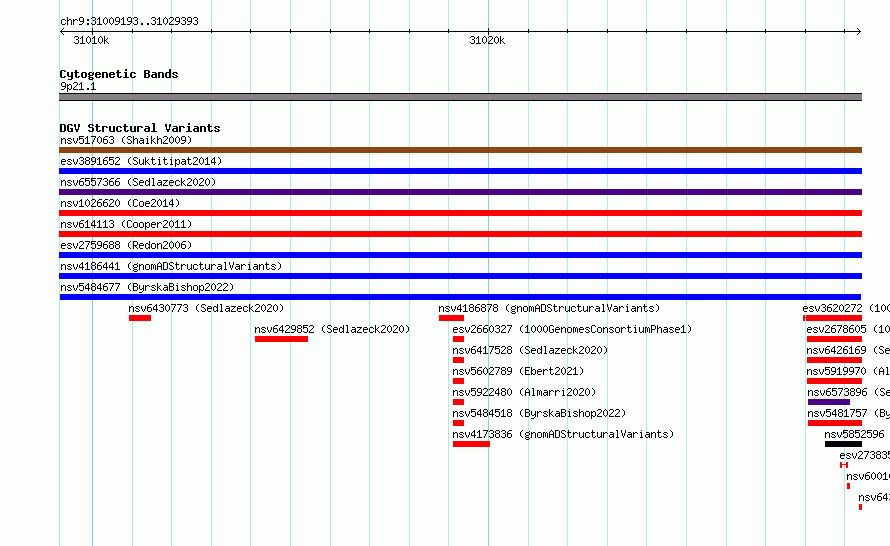Click blue bar under nsv4186441 (gnomADStructuralVariants)
The height and width of the screenshot is (546, 890).
coord(460,276)
